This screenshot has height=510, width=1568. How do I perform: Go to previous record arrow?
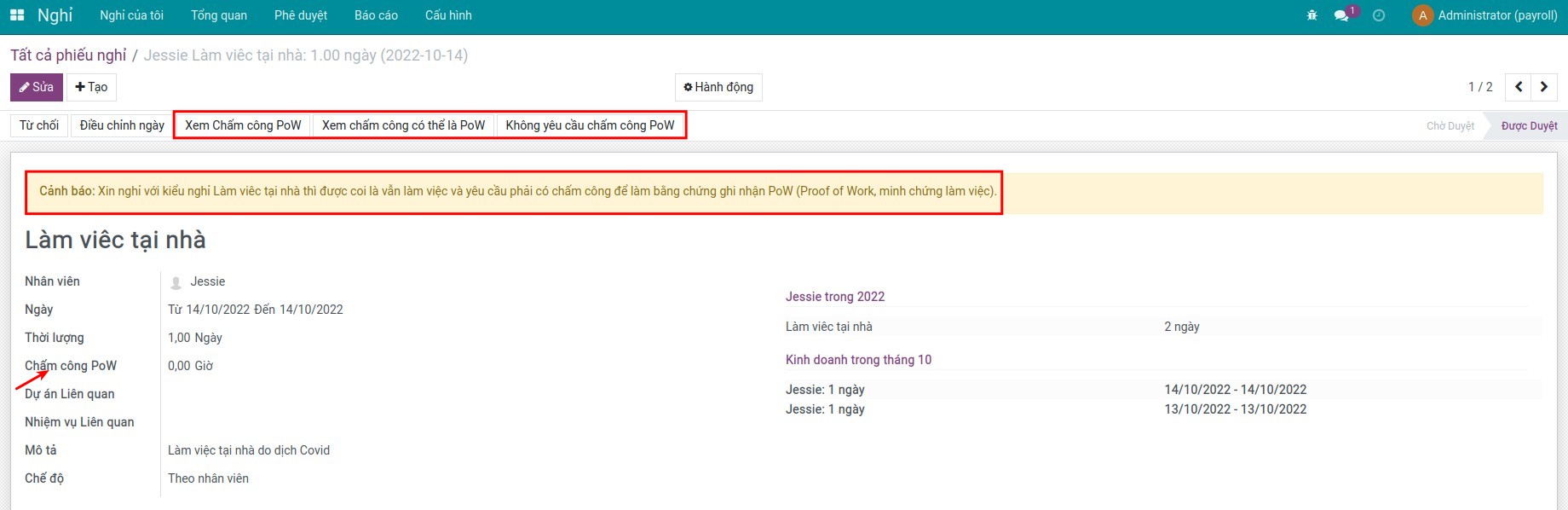pos(1519,87)
